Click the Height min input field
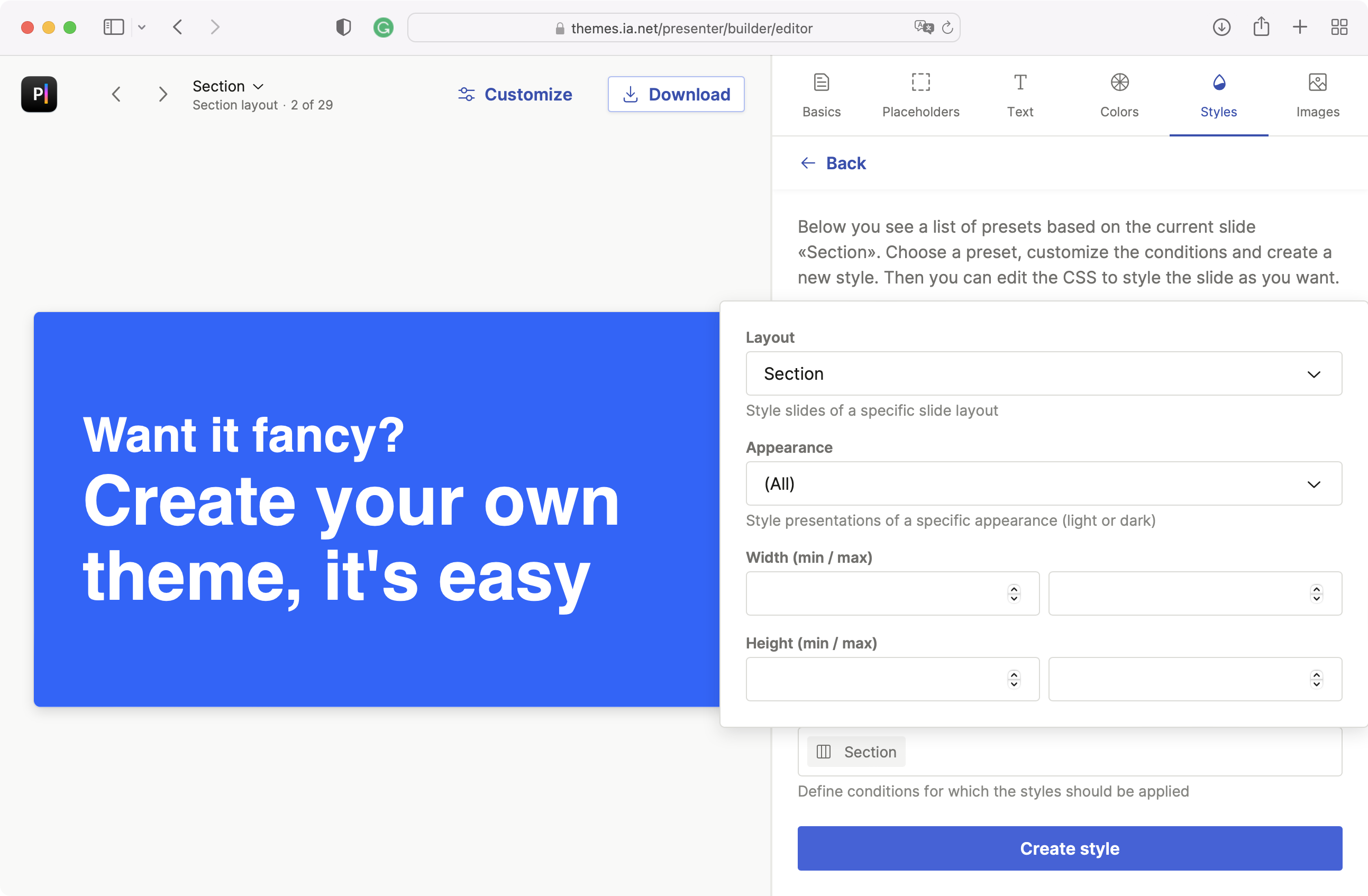1368x896 pixels. click(x=892, y=679)
